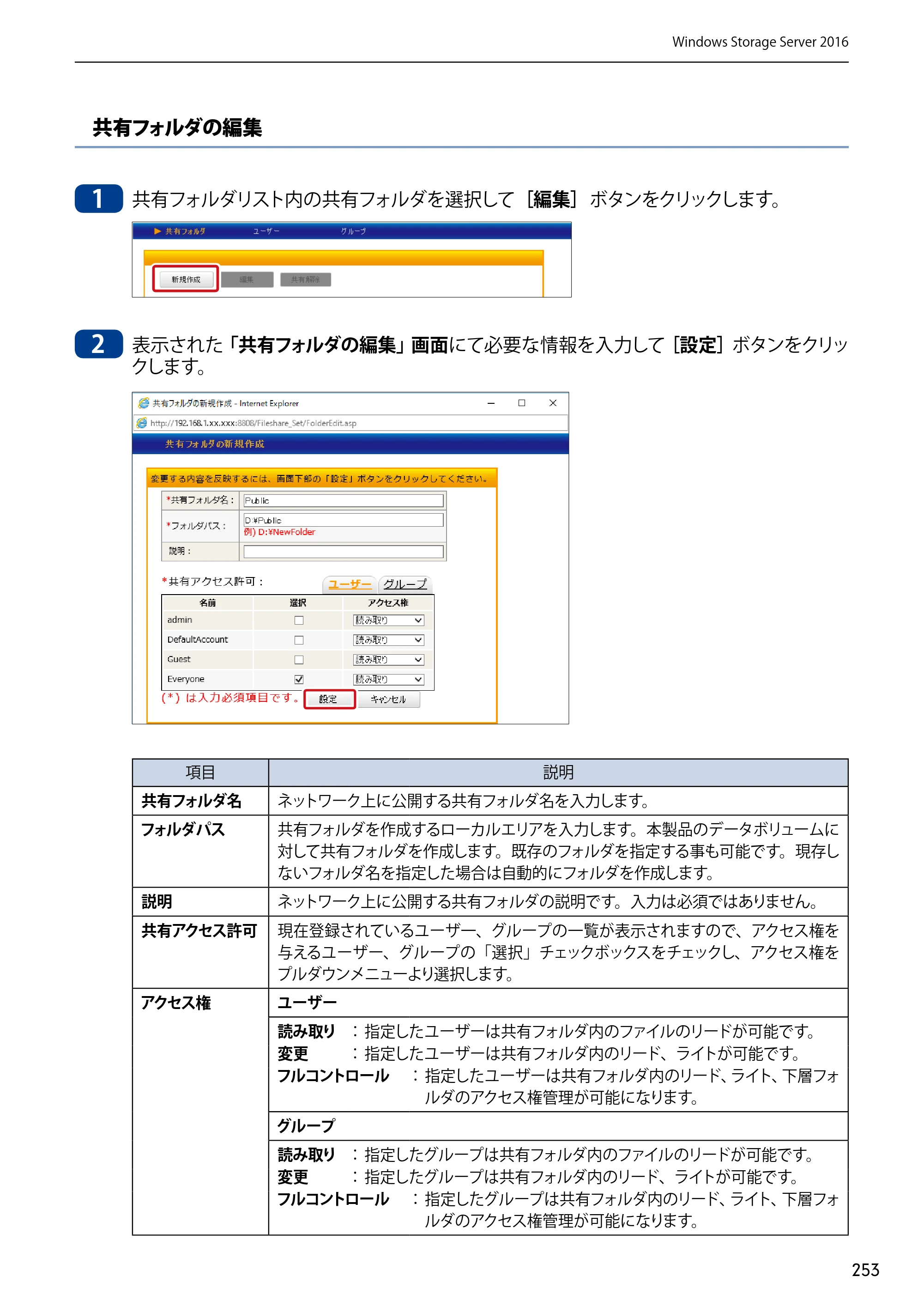Maximize the Internet Explorer window

(x=522, y=403)
